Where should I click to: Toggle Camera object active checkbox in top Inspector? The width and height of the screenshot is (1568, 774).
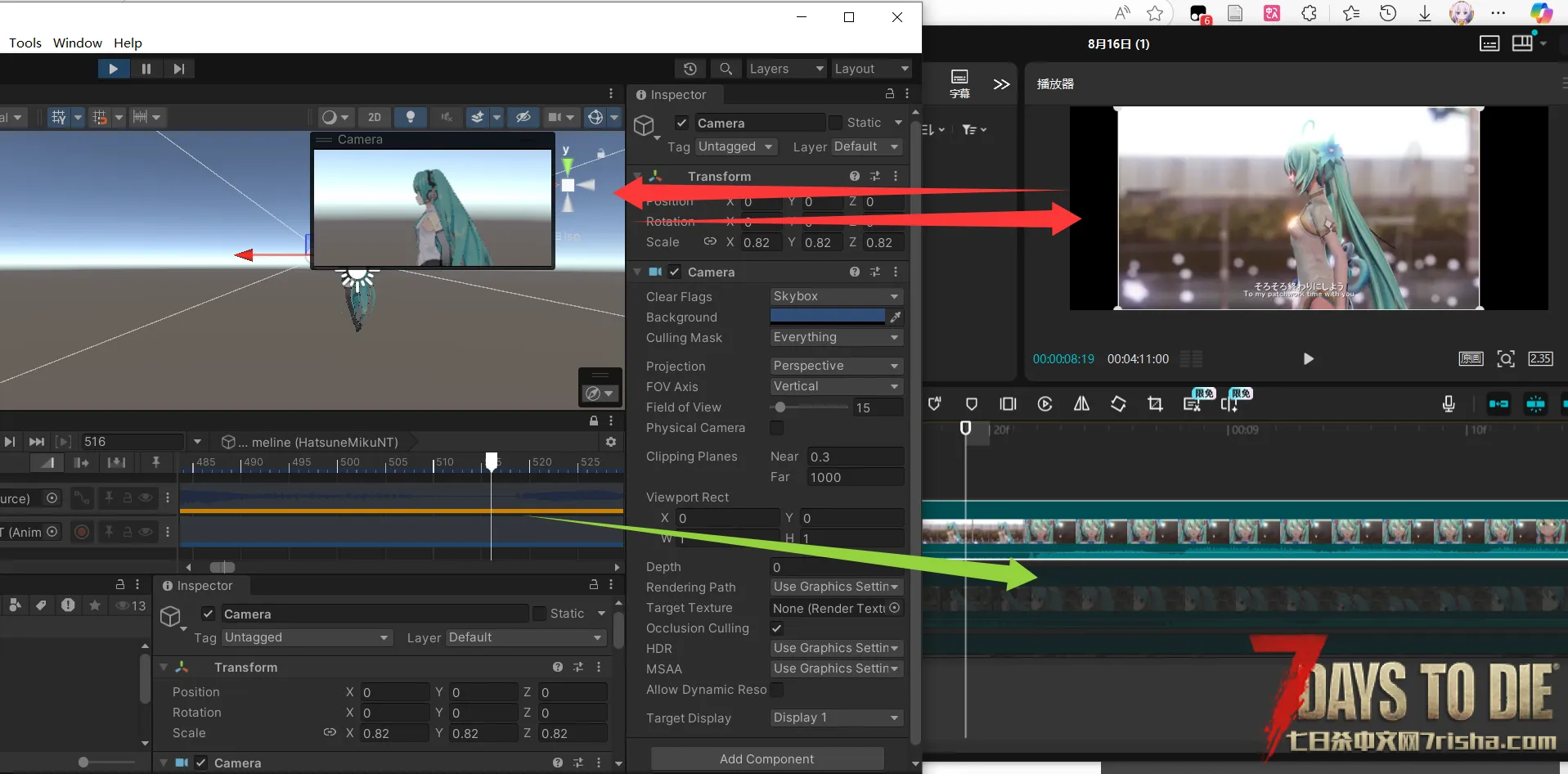coord(681,123)
